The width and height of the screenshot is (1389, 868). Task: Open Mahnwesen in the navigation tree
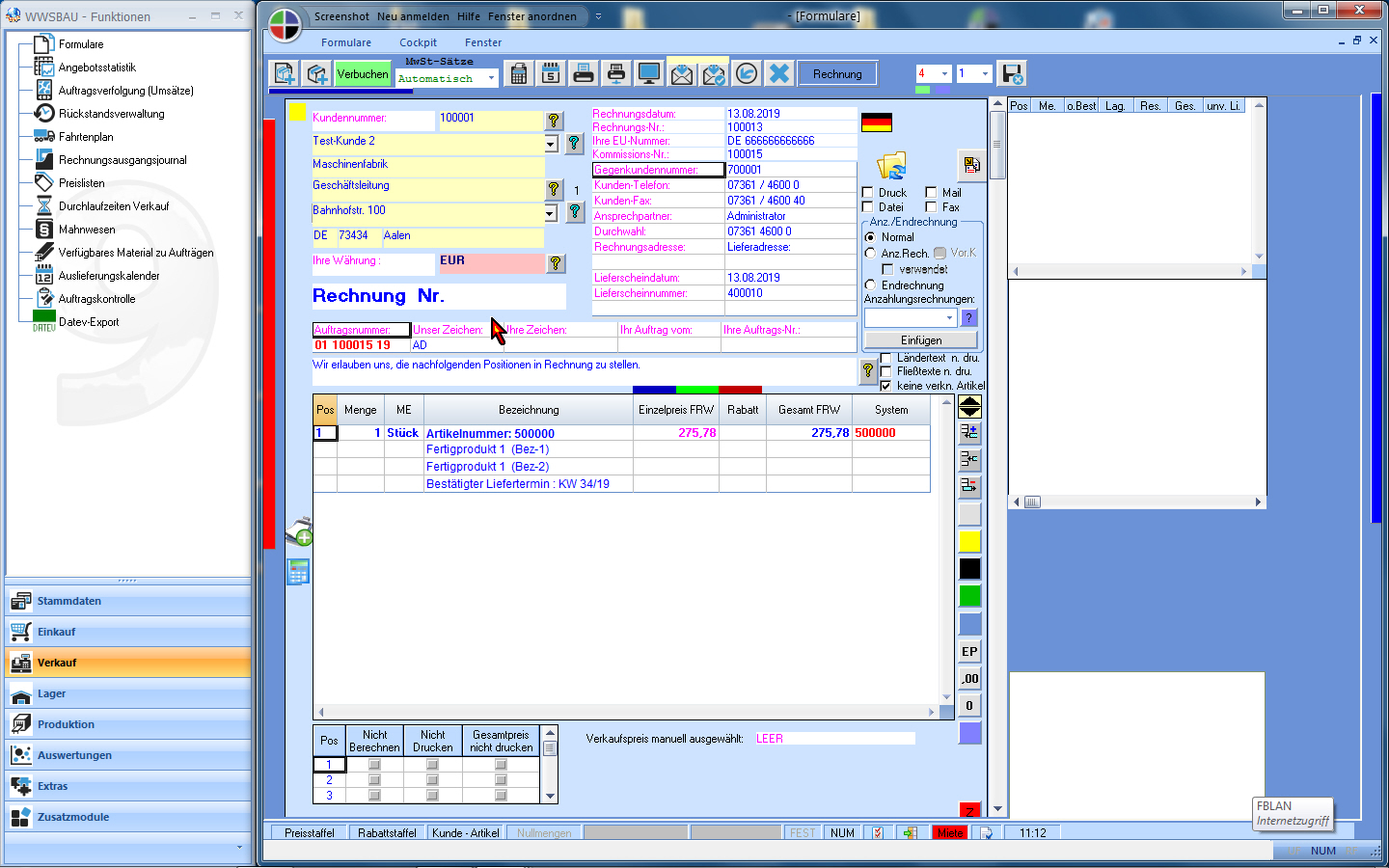87,230
